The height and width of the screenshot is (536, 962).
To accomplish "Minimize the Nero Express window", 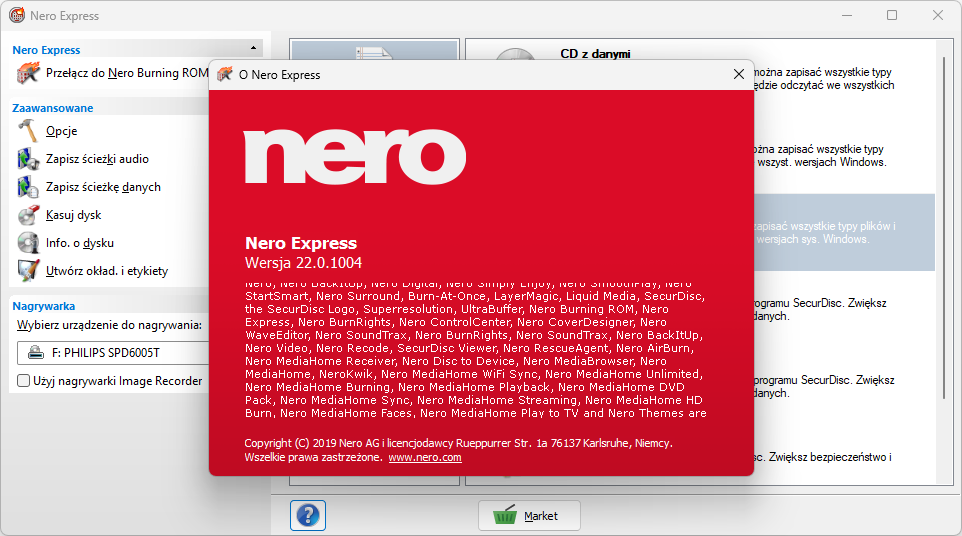I will (x=847, y=15).
